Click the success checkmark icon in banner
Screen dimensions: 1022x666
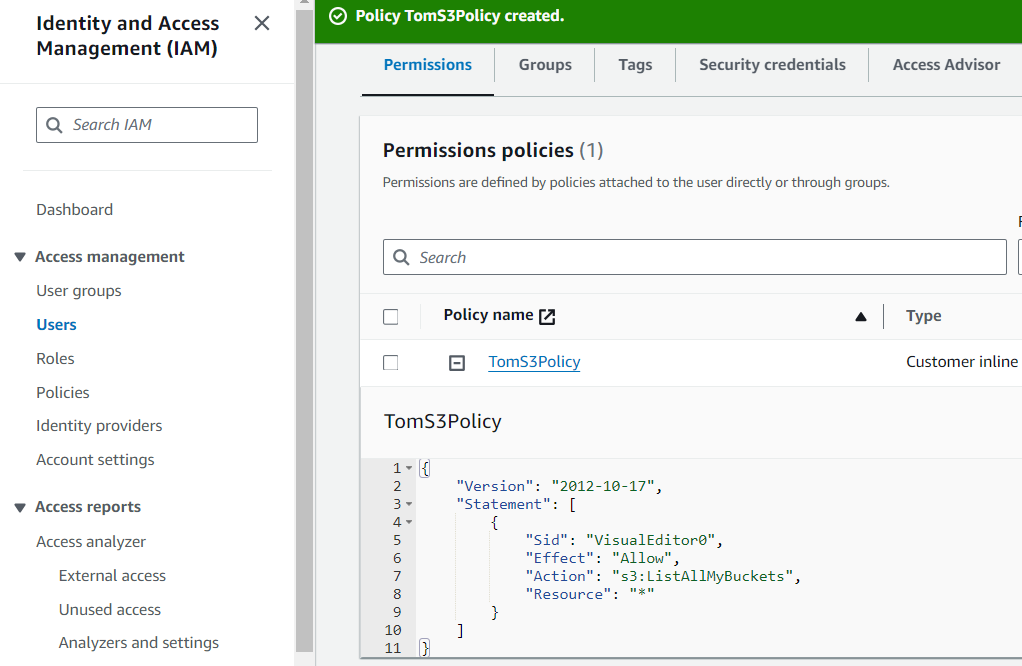coord(338,16)
